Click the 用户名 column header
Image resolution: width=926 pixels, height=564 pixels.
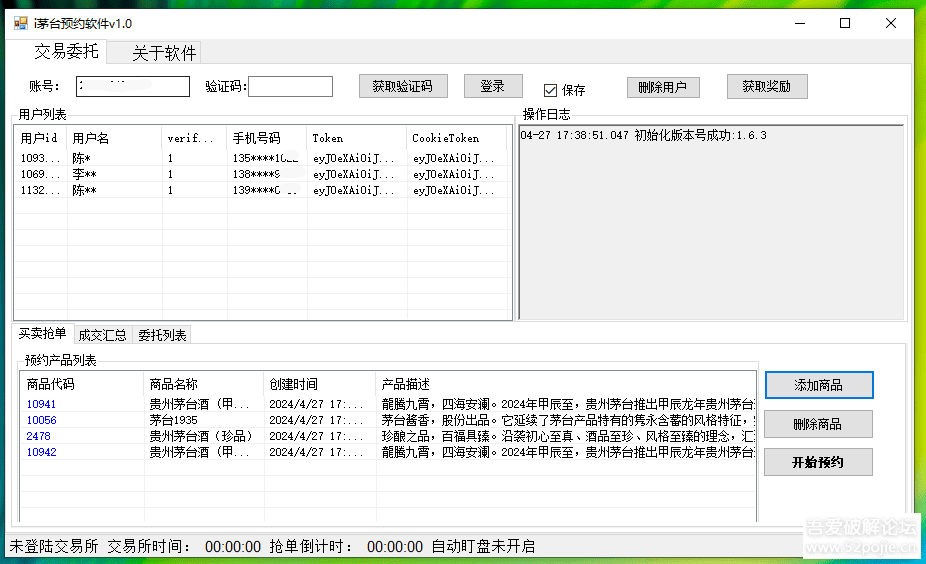pos(115,138)
